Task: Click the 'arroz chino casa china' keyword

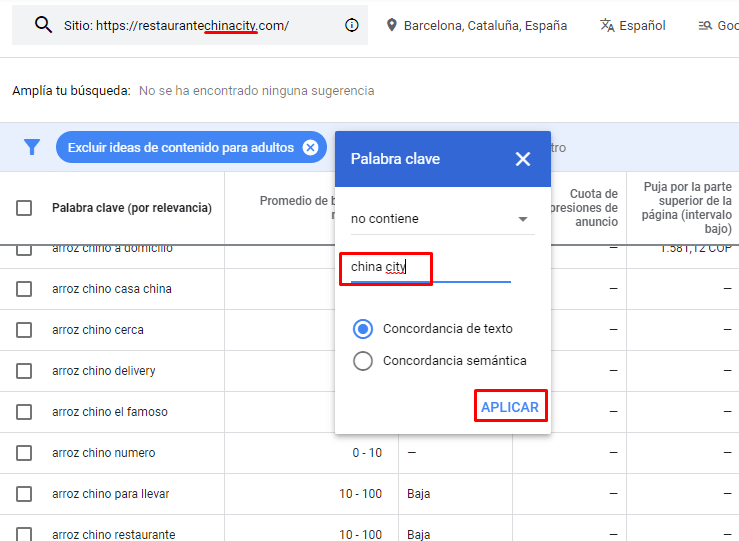Action: coord(112,289)
